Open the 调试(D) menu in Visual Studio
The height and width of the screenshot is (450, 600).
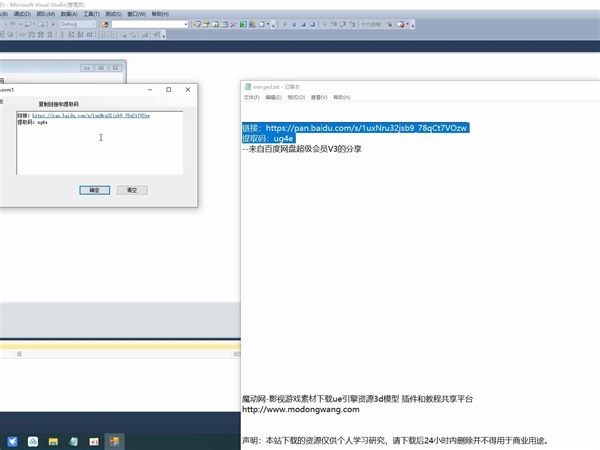click(22, 14)
